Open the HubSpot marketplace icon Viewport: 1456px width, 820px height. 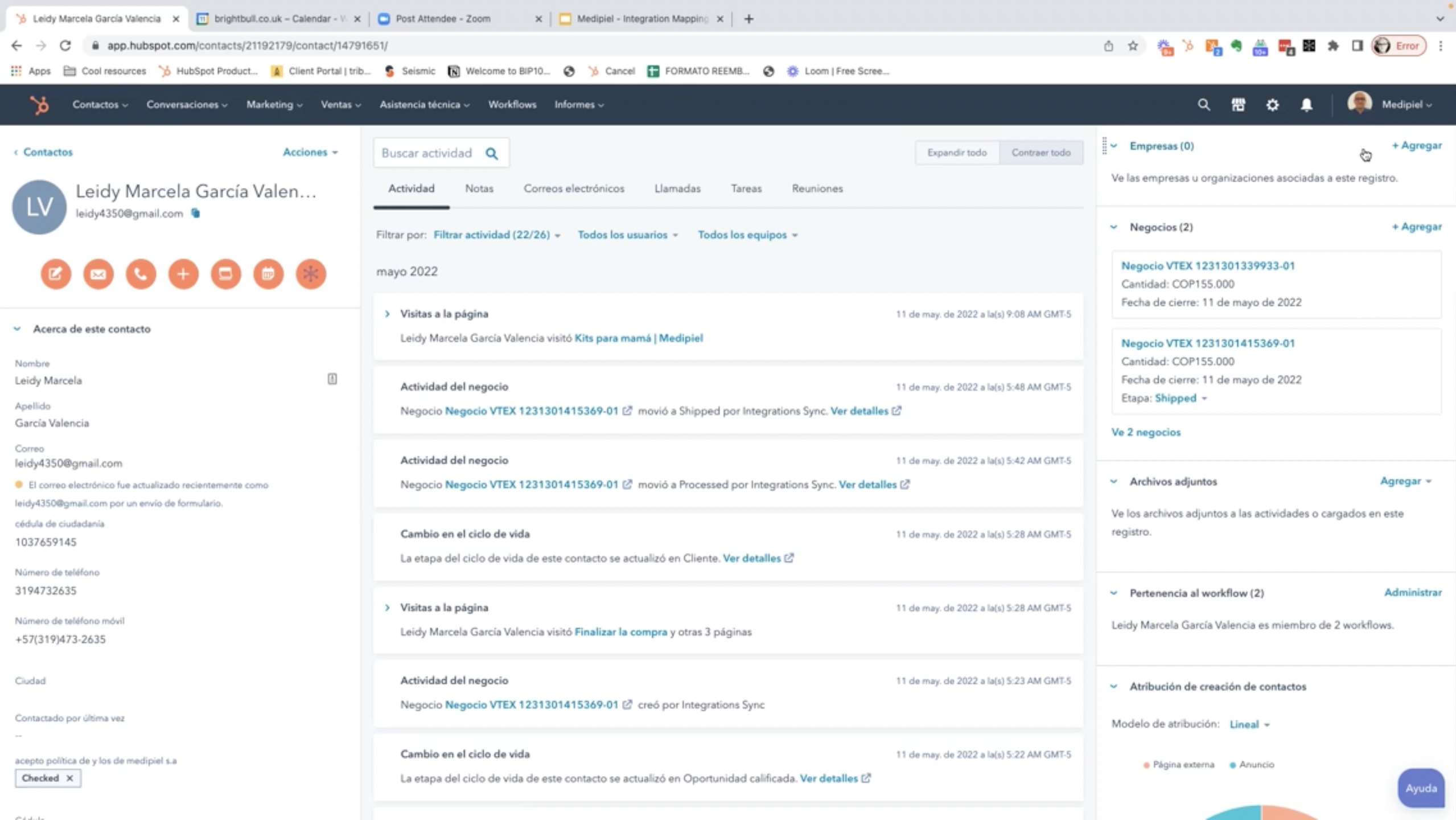click(1238, 105)
